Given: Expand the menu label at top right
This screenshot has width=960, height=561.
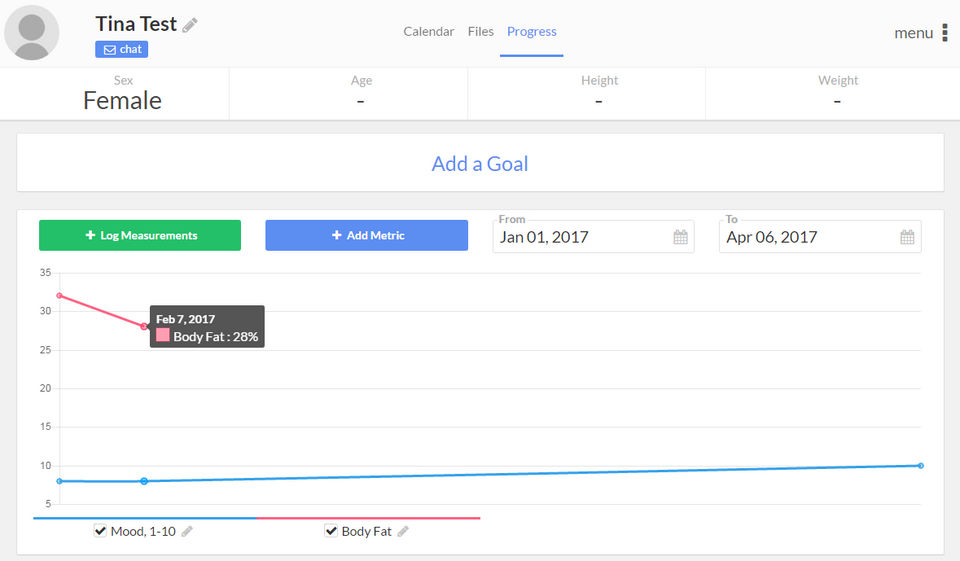Looking at the screenshot, I should click(x=913, y=33).
